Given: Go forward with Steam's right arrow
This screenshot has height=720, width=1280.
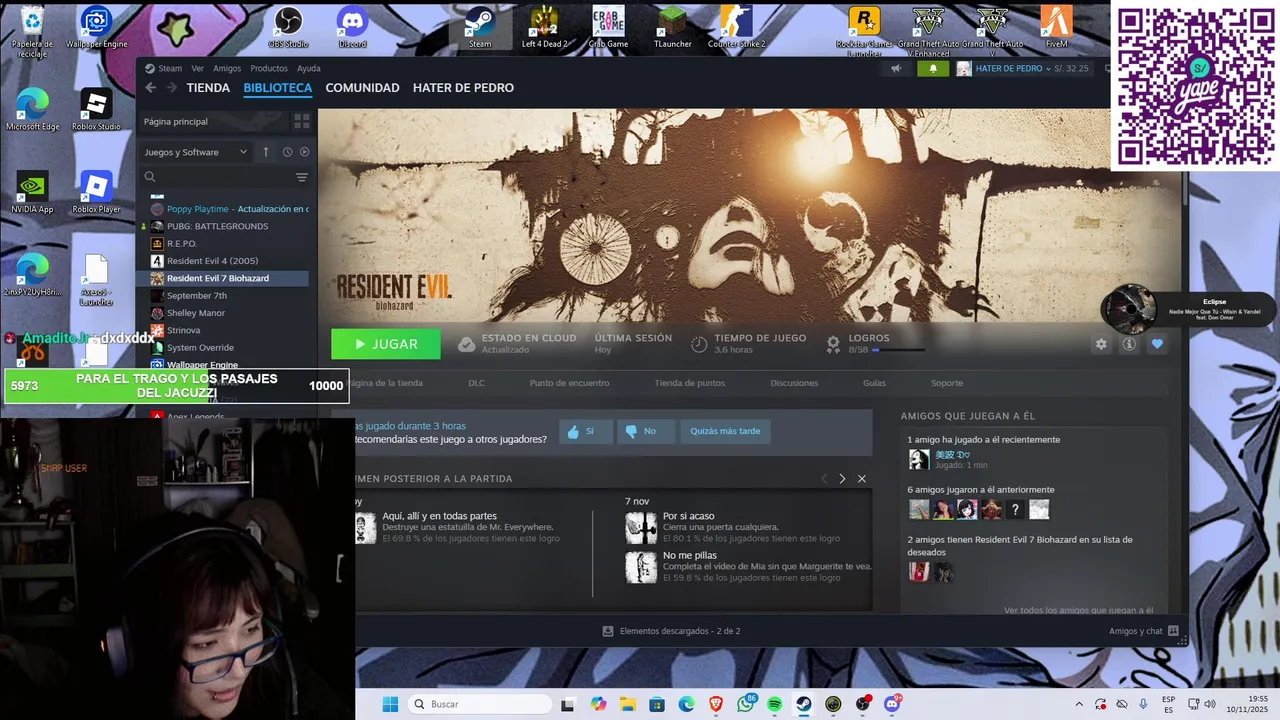Looking at the screenshot, I should pos(172,88).
